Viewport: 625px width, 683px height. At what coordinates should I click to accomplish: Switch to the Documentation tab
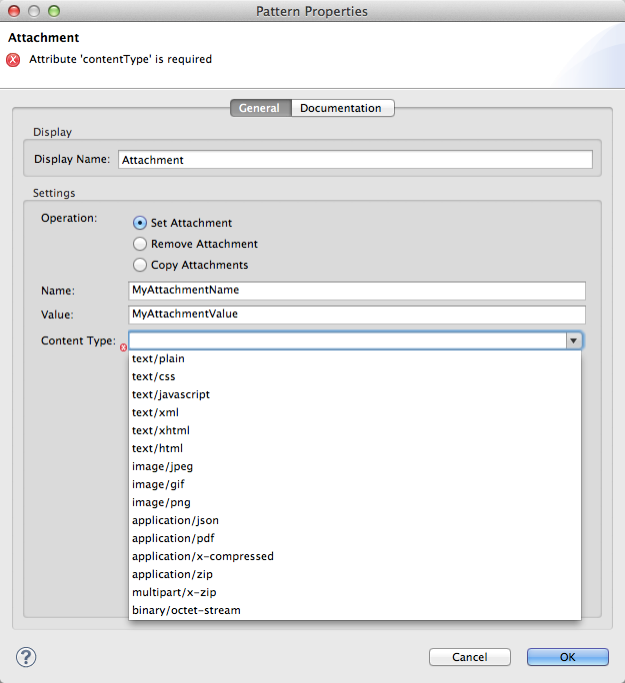point(341,108)
